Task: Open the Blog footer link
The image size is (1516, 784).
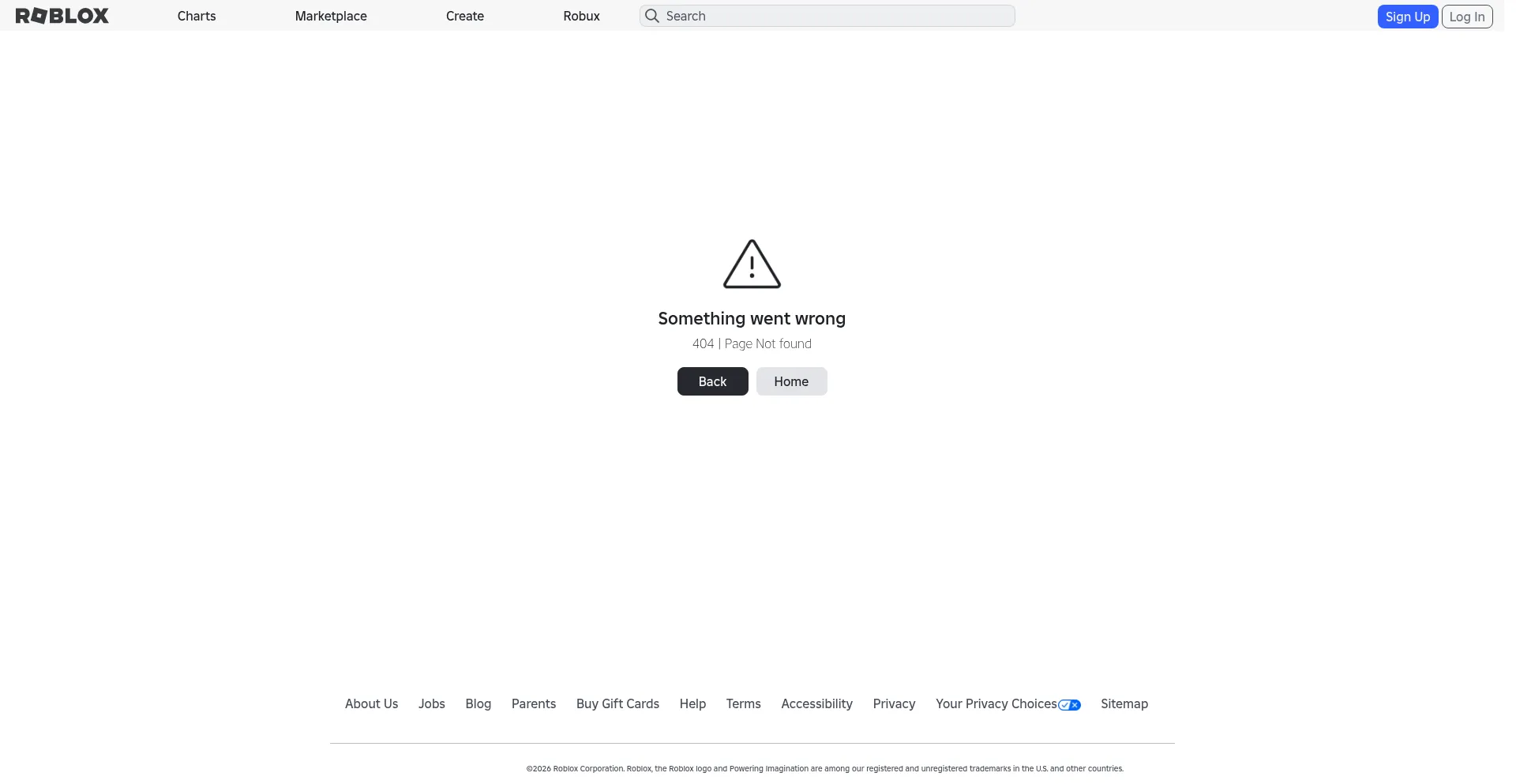Action: tap(478, 703)
